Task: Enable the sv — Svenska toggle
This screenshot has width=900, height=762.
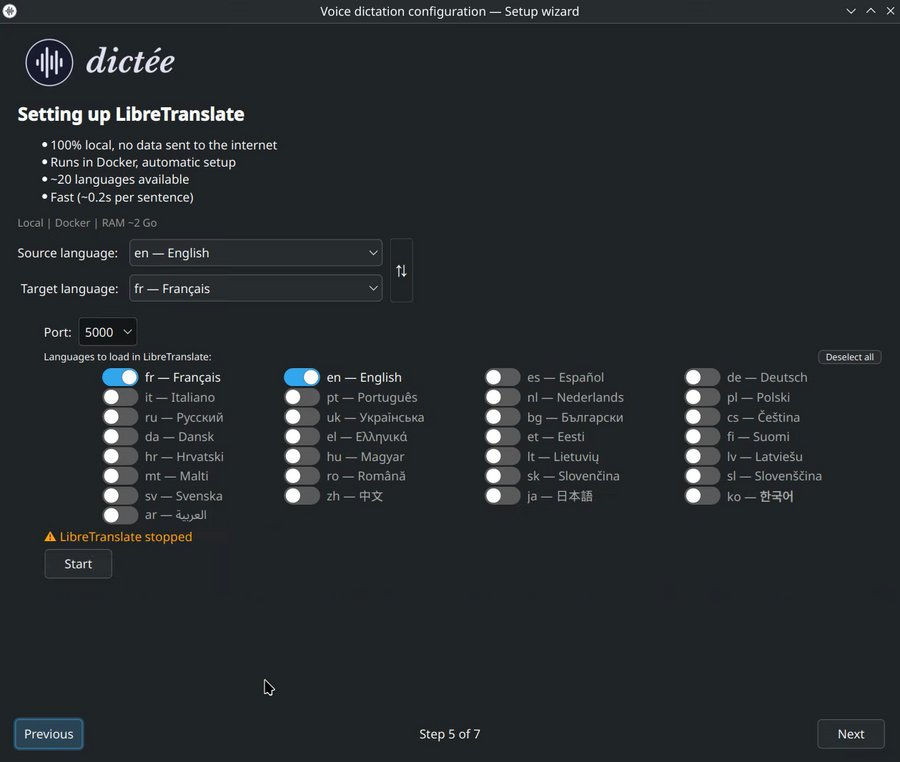Action: 121,496
